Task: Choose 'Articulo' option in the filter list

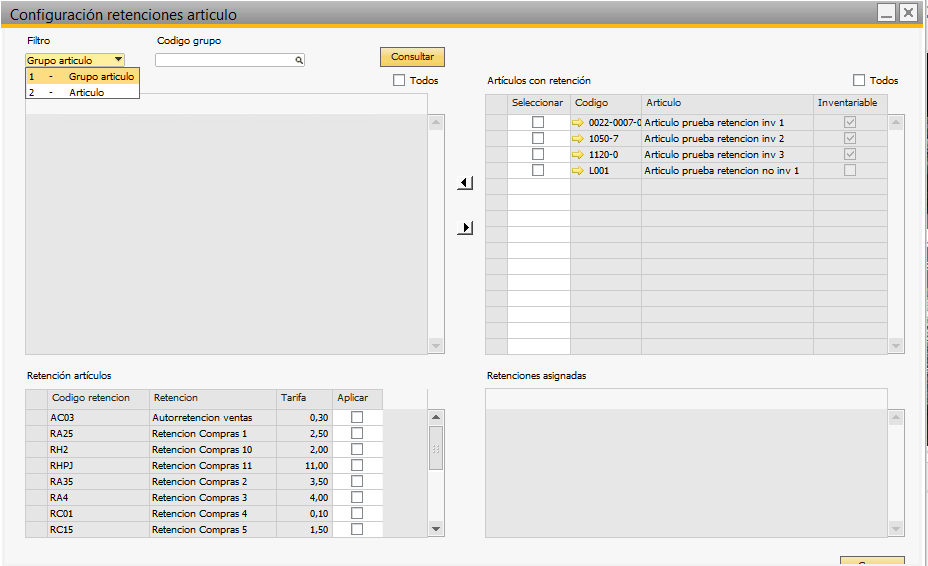Action: pyautogui.click(x=86, y=92)
